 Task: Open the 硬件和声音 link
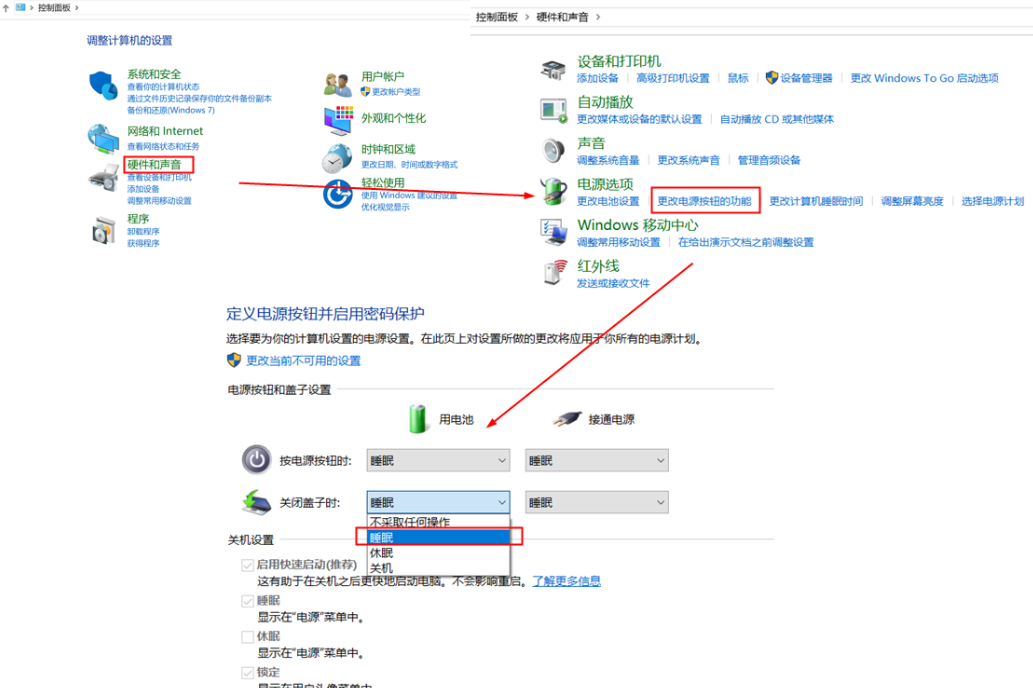pos(155,163)
